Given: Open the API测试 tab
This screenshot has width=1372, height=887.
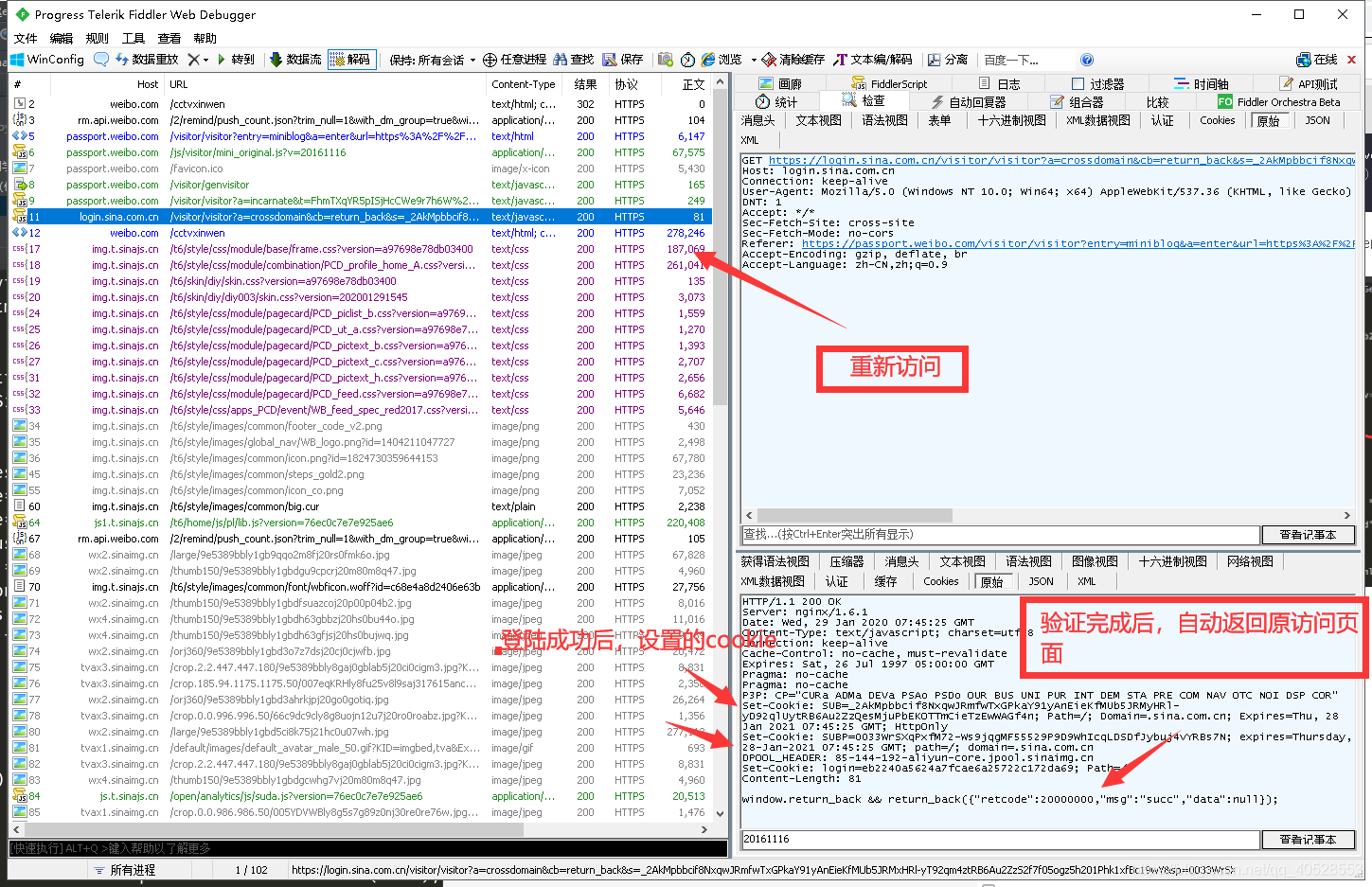Looking at the screenshot, I should click(1308, 84).
